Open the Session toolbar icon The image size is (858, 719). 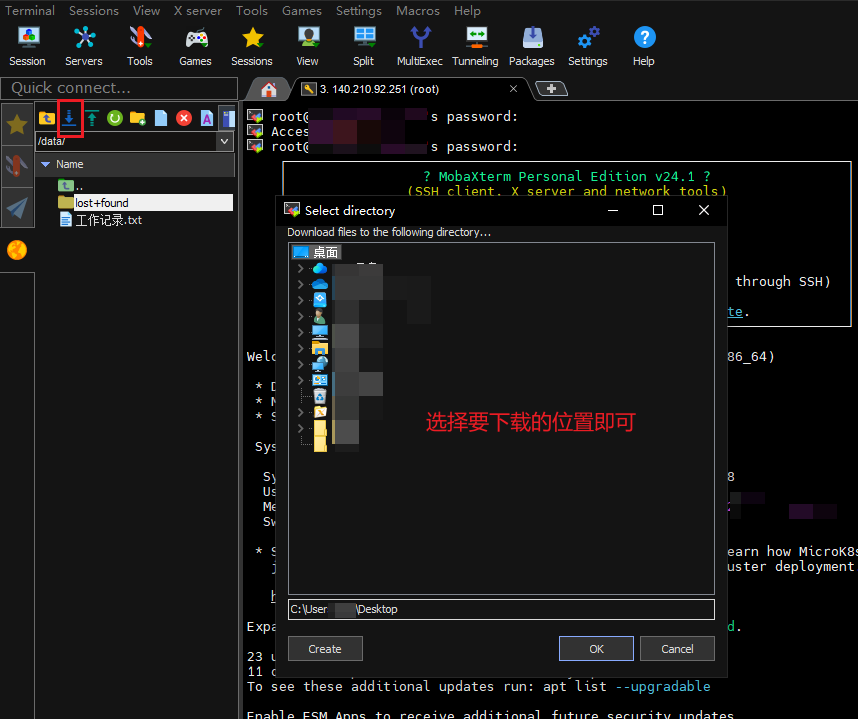(x=27, y=47)
